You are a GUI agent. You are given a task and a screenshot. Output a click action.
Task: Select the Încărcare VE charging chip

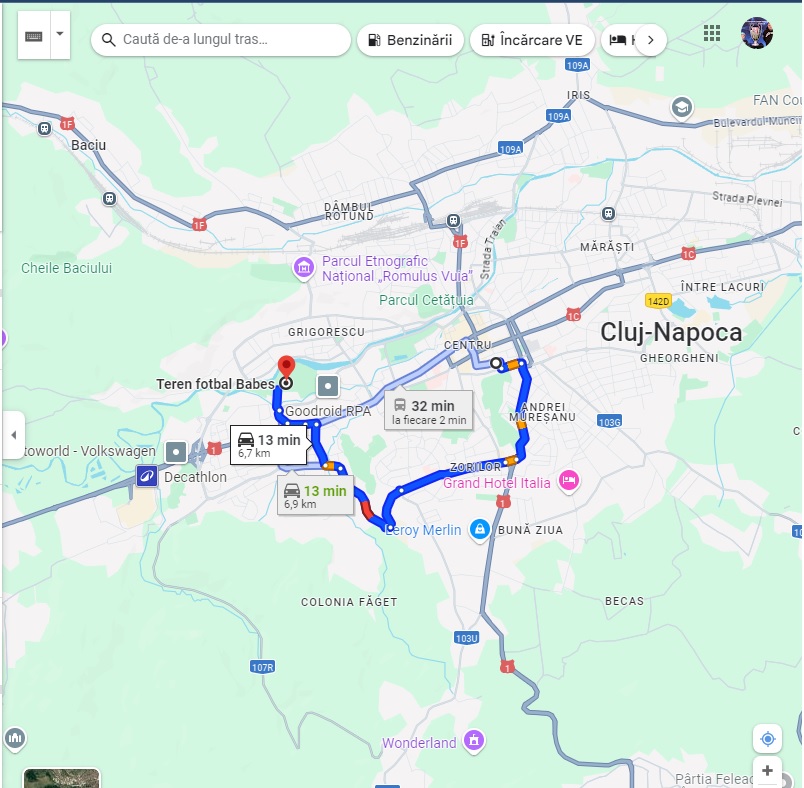(532, 40)
